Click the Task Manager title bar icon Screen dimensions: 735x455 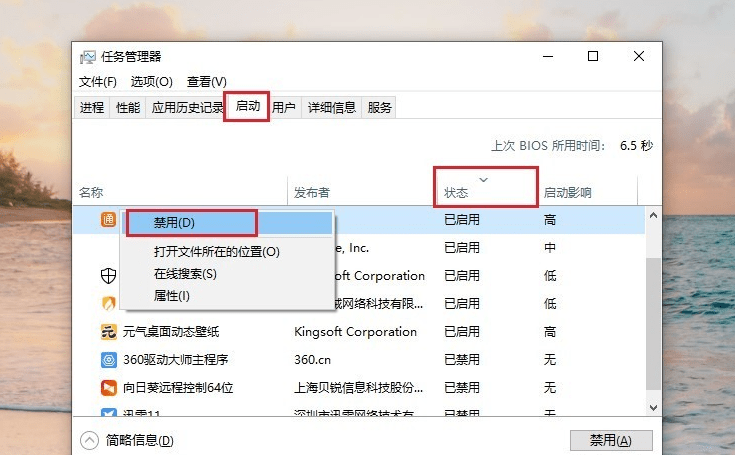88,57
